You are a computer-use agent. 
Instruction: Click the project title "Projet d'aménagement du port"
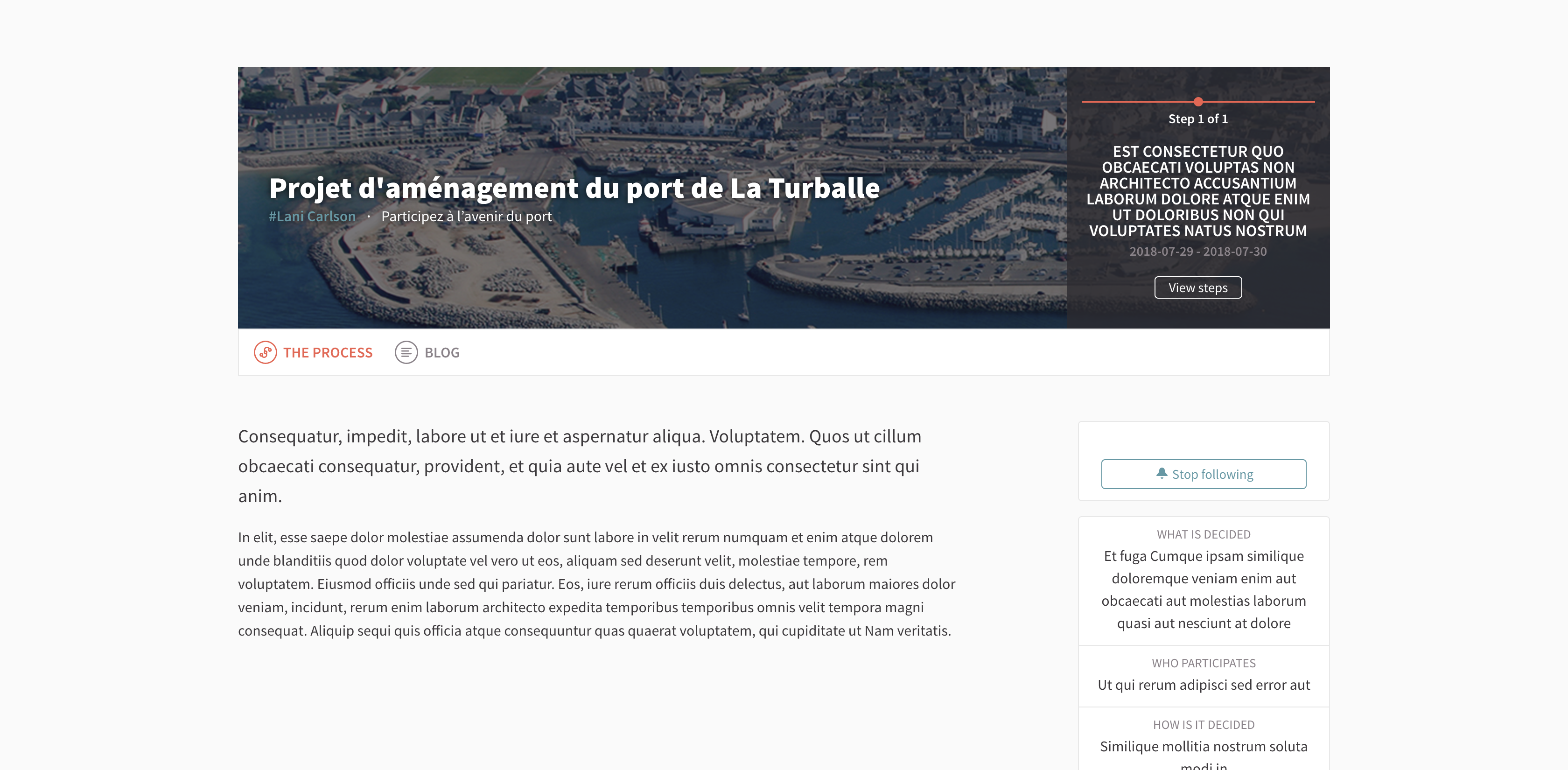pos(574,188)
